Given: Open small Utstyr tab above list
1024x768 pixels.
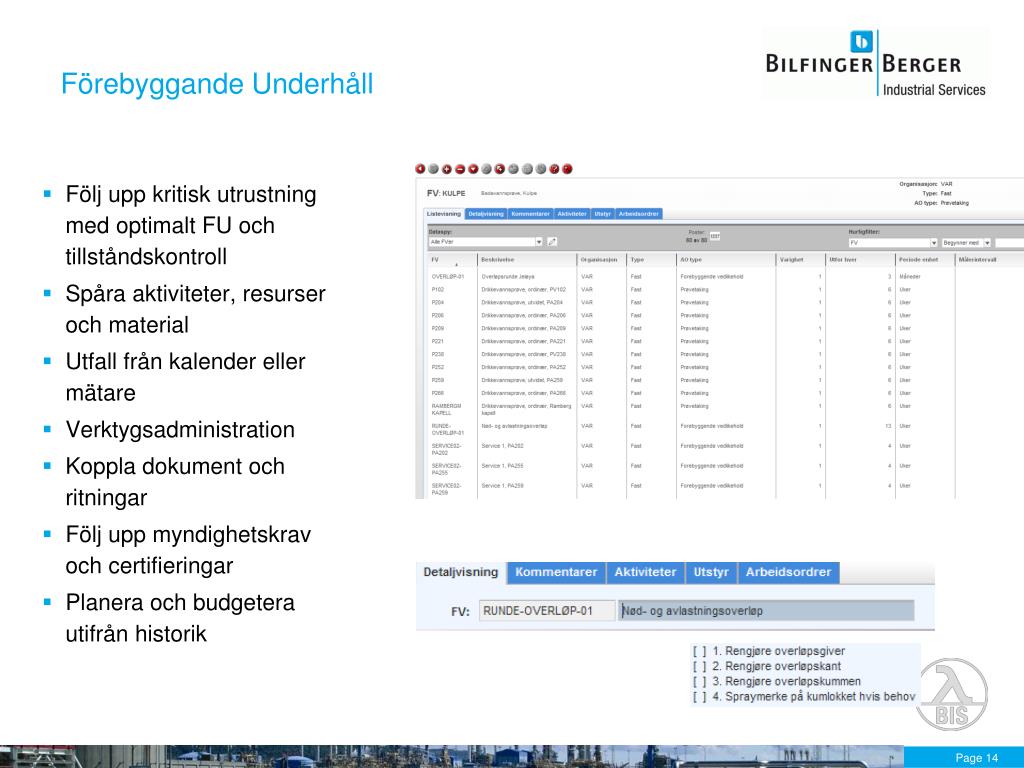Looking at the screenshot, I should 602,214.
